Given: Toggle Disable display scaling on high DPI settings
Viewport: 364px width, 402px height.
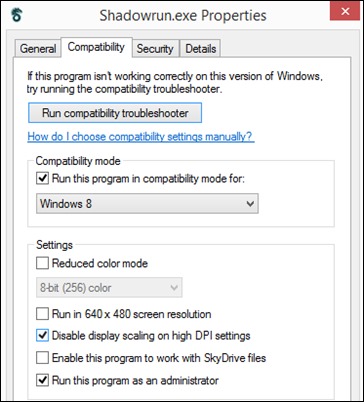Looking at the screenshot, I should pyautogui.click(x=42, y=335).
